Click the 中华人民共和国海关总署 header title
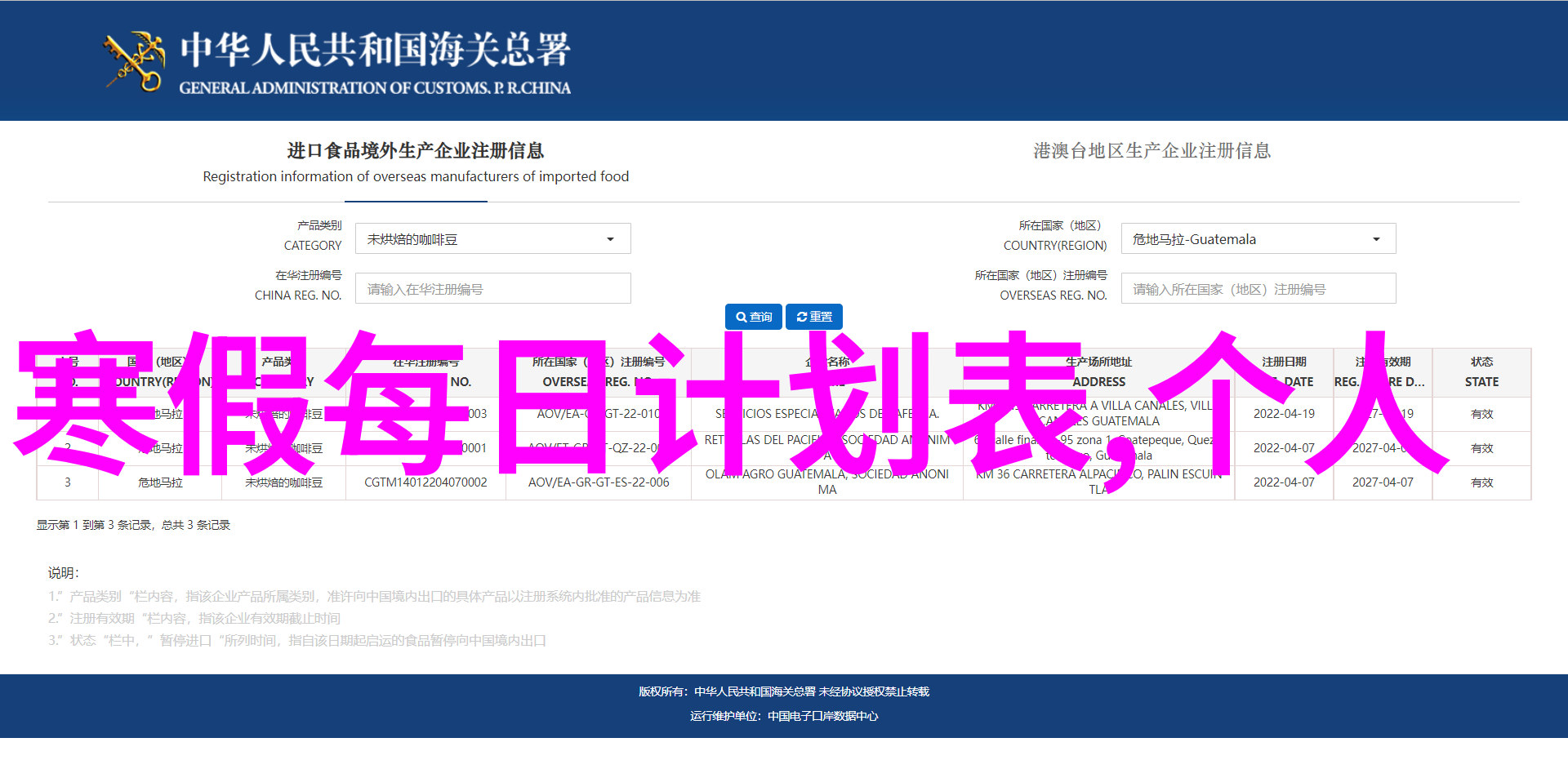The width and height of the screenshot is (1568, 769). click(375, 51)
